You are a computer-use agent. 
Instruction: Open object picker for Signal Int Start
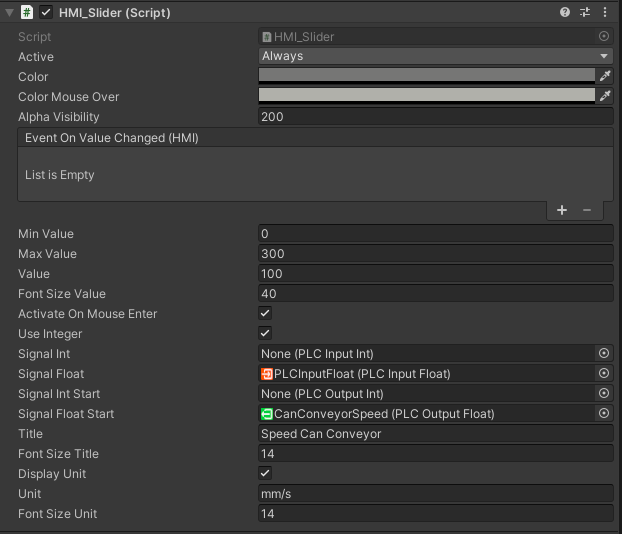[x=604, y=394]
